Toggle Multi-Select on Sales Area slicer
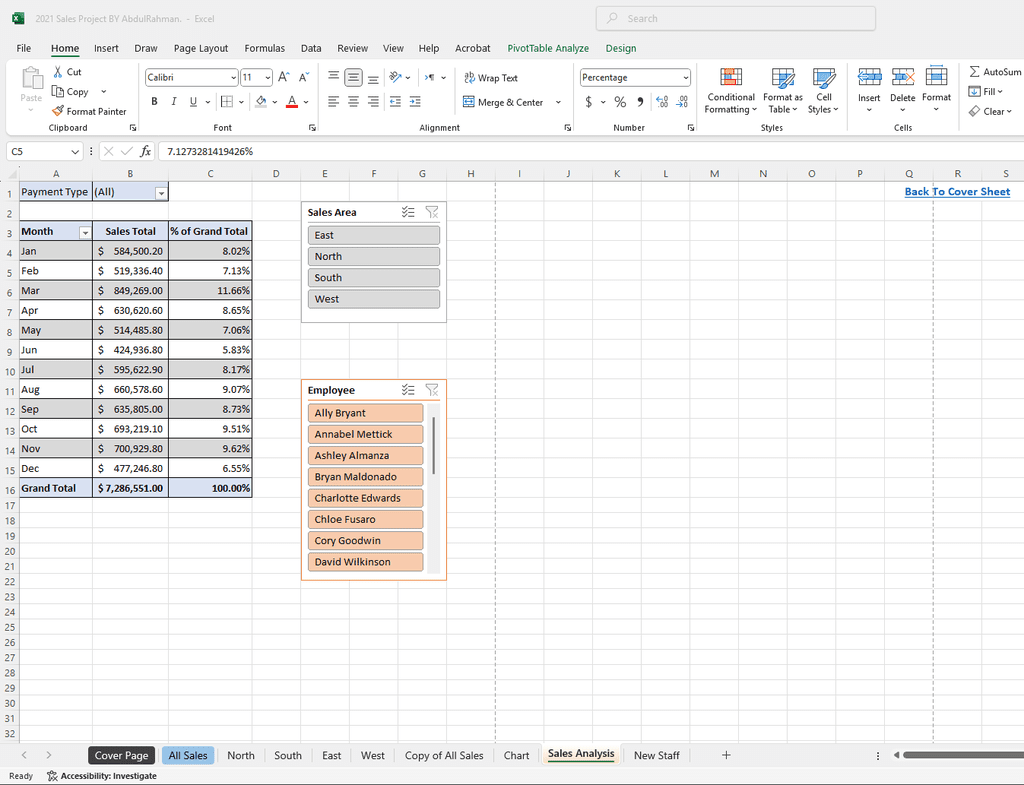 (408, 212)
